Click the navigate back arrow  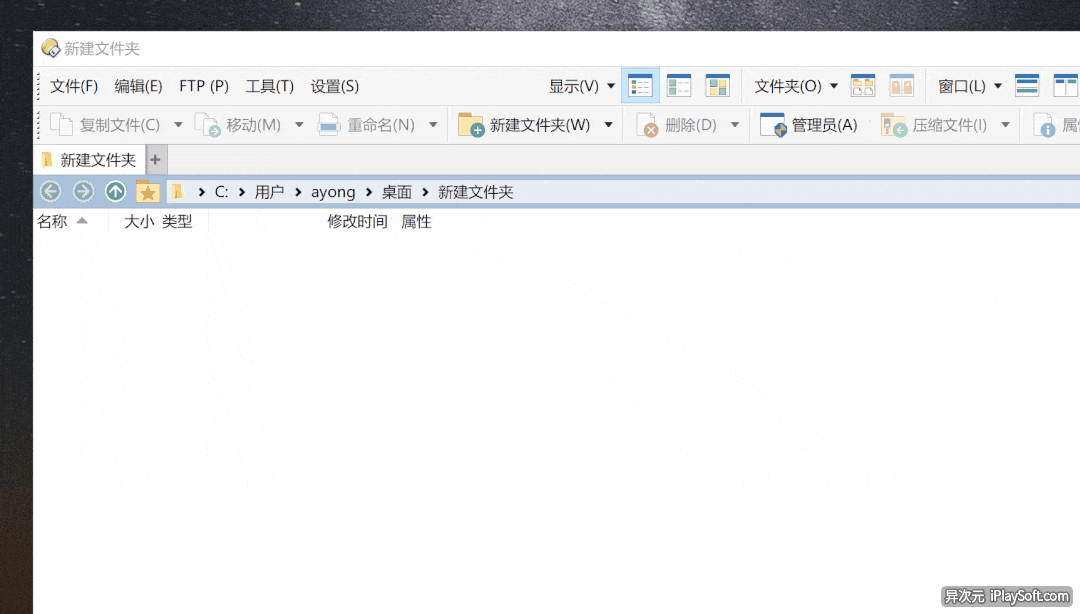coord(50,192)
